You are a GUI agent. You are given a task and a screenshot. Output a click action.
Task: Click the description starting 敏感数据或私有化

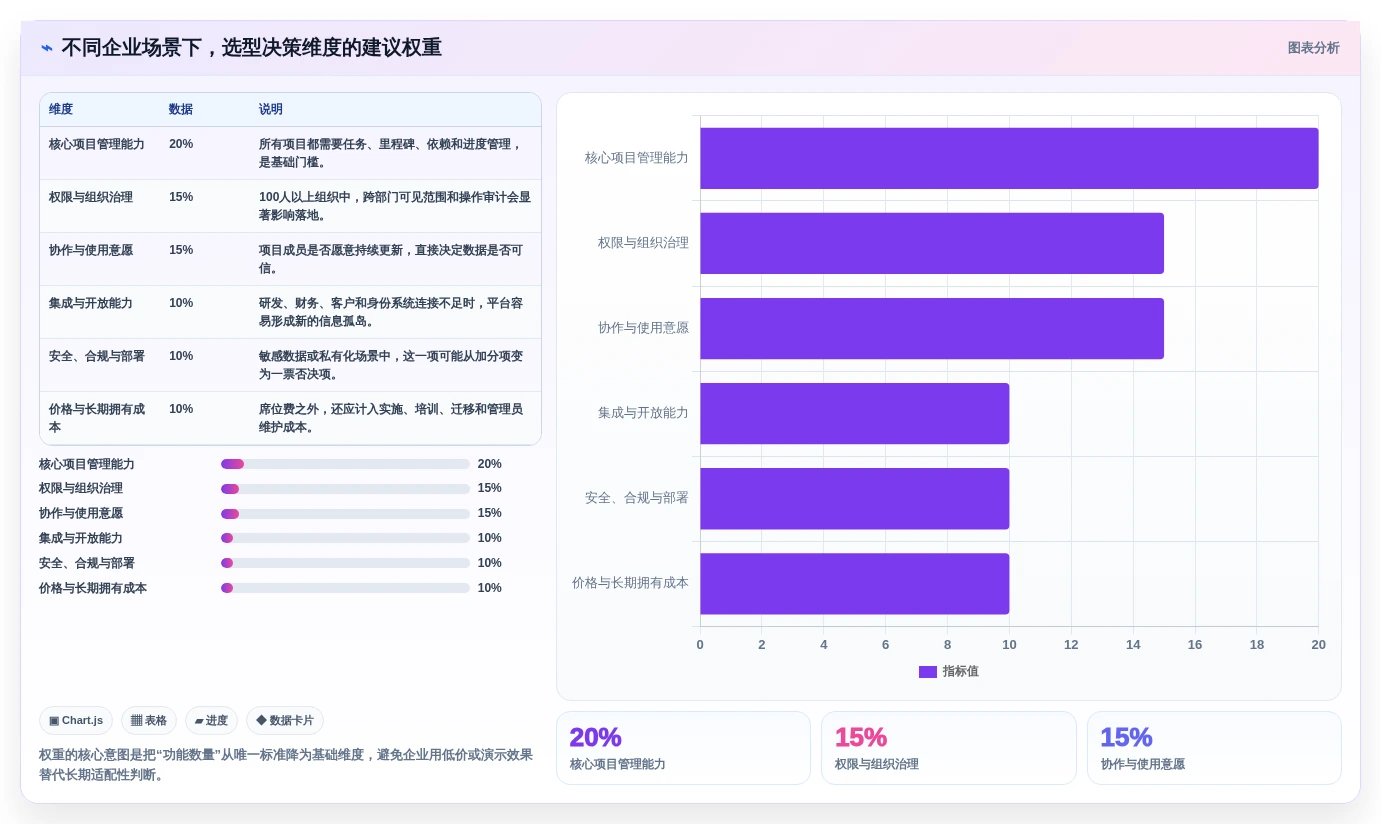tap(391, 365)
